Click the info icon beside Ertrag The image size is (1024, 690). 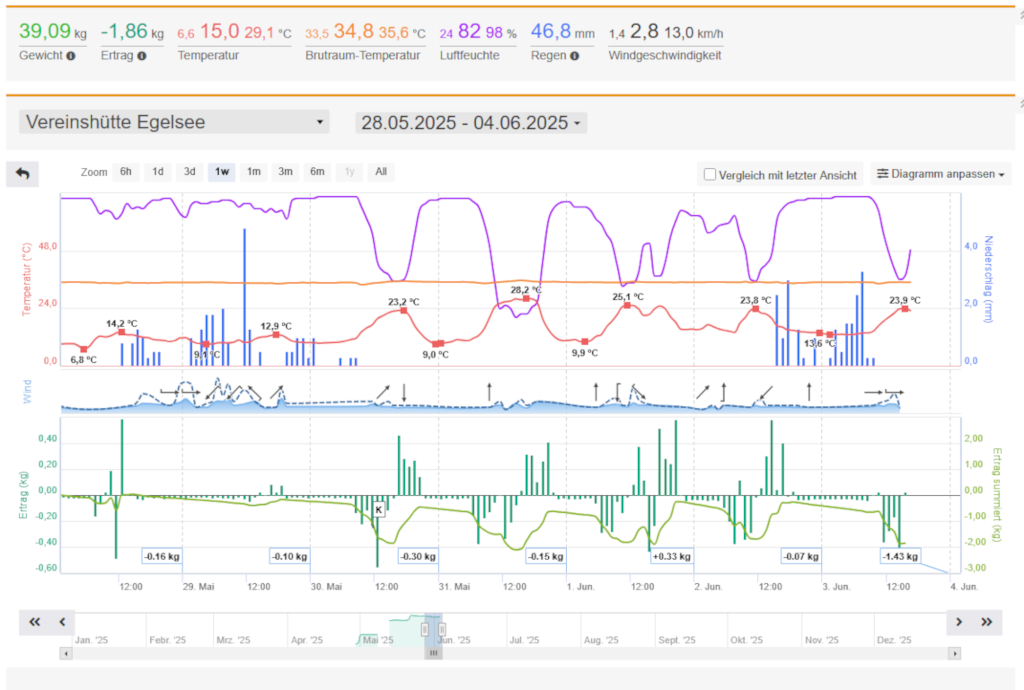pos(142,55)
